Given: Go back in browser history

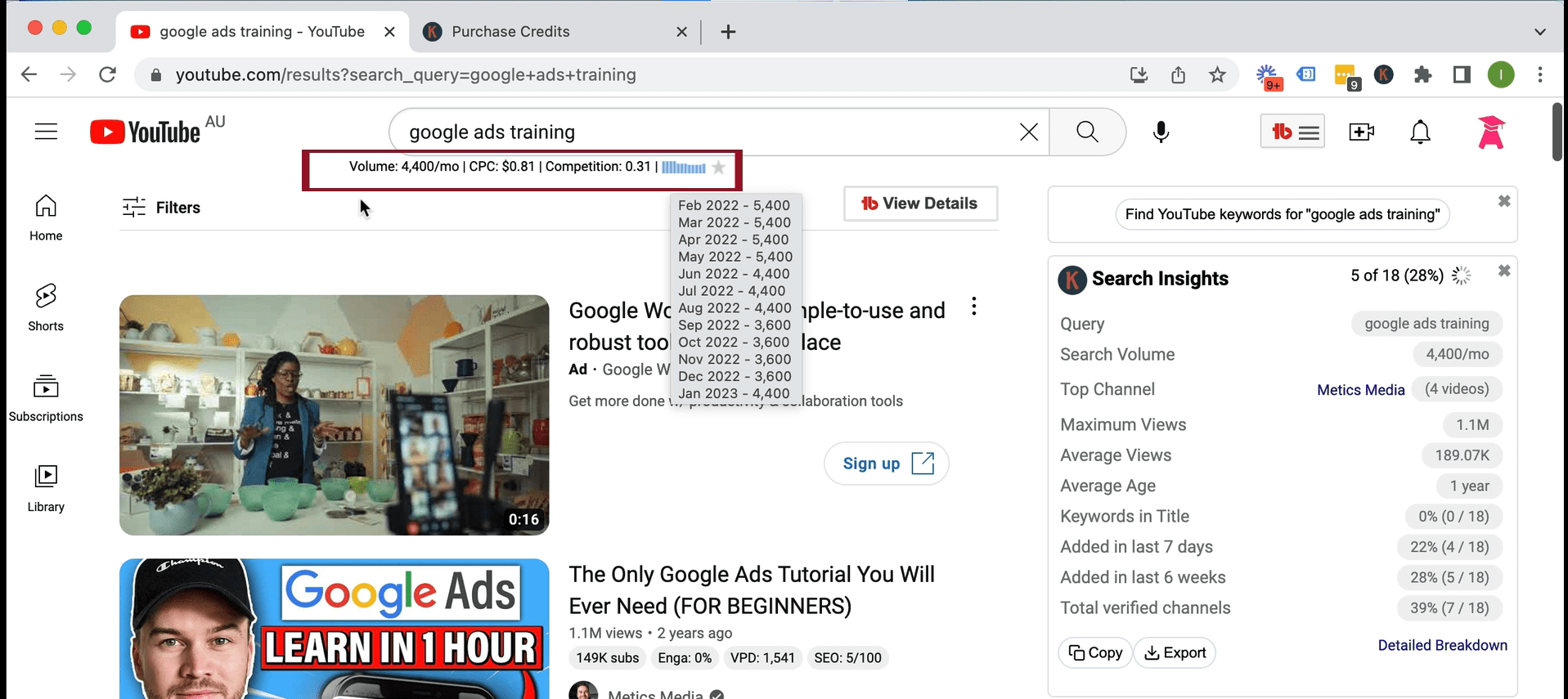Looking at the screenshot, I should (29, 74).
